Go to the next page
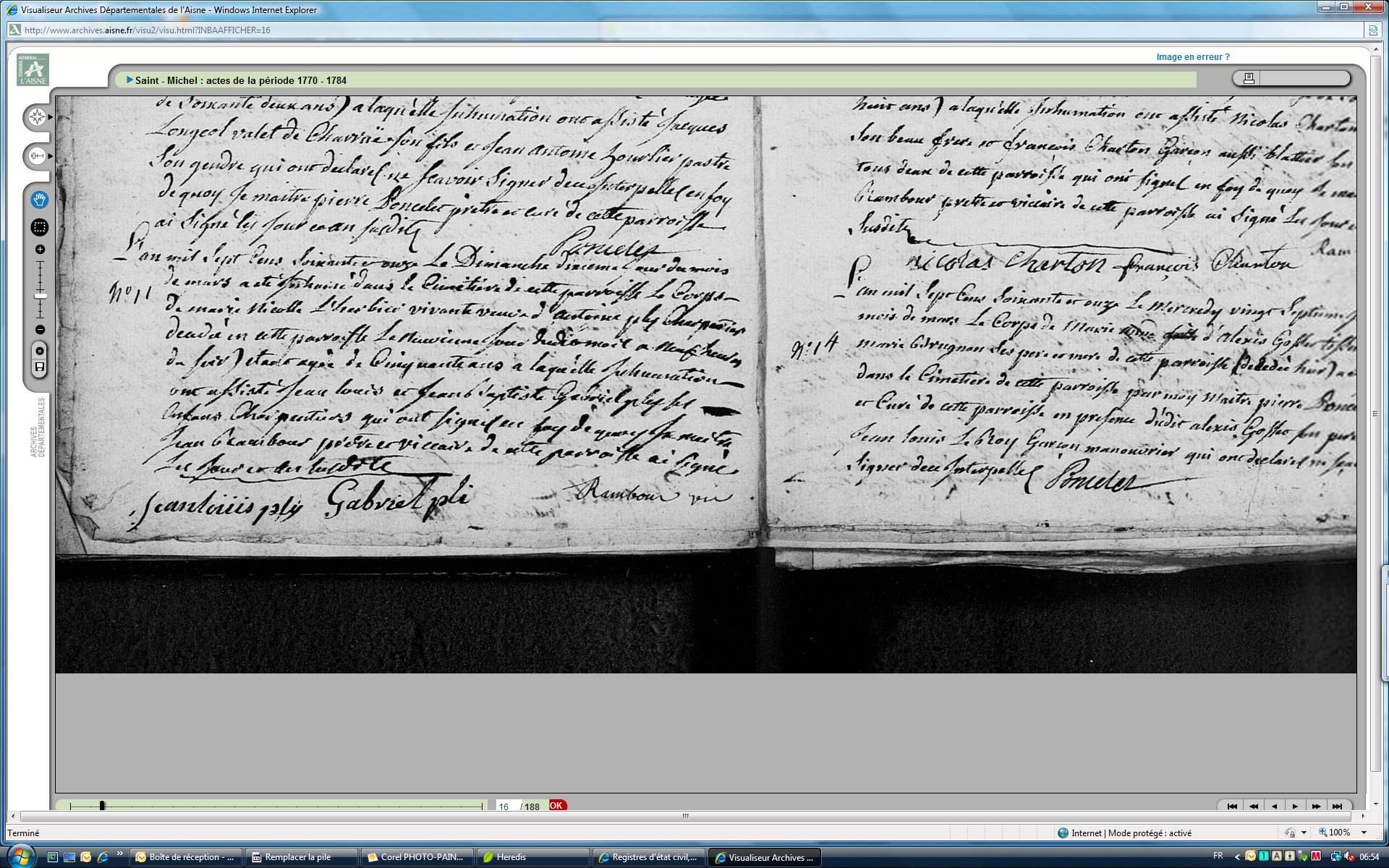Viewport: 1389px width, 868px height. (1295, 806)
